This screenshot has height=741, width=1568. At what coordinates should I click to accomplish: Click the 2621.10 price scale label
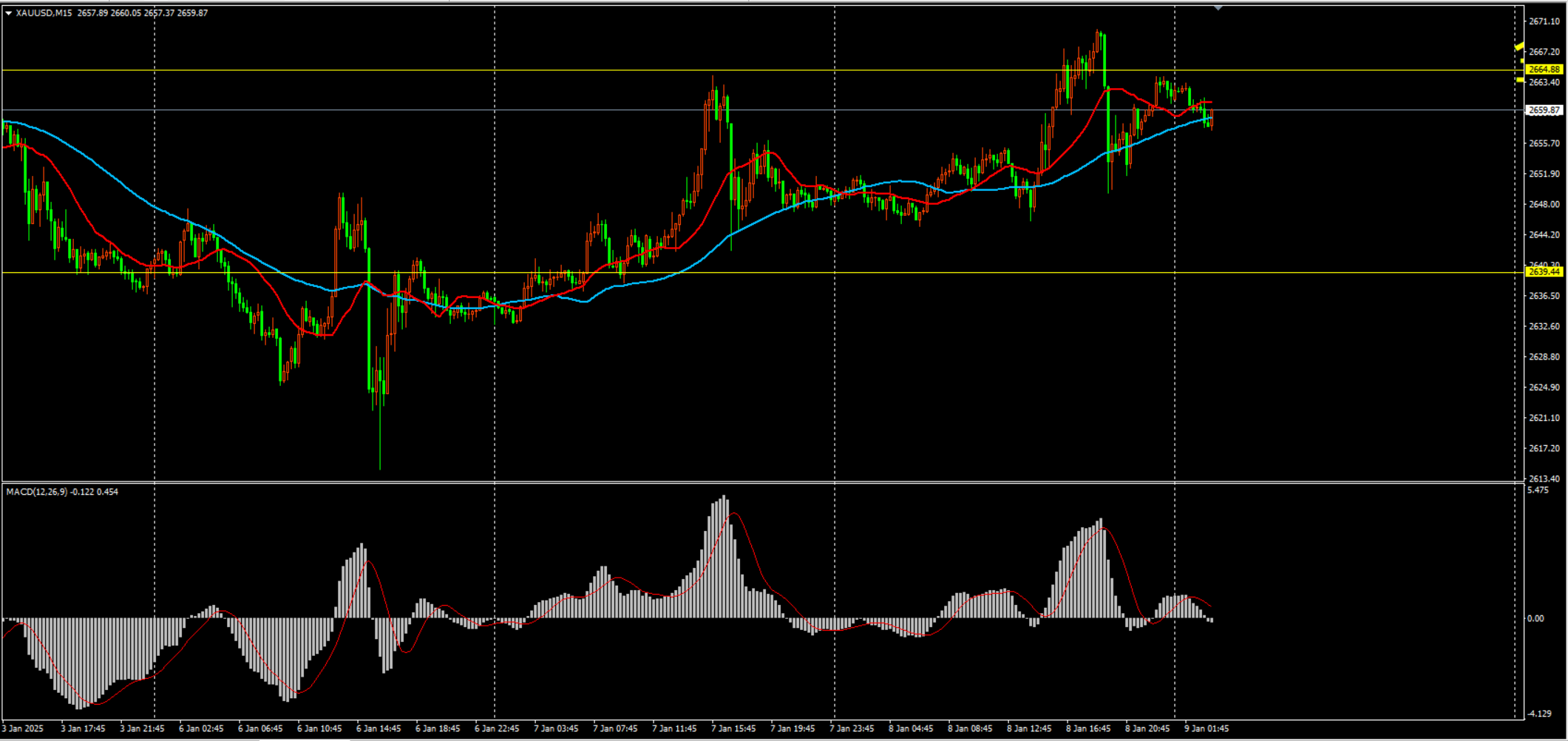pos(1544,418)
